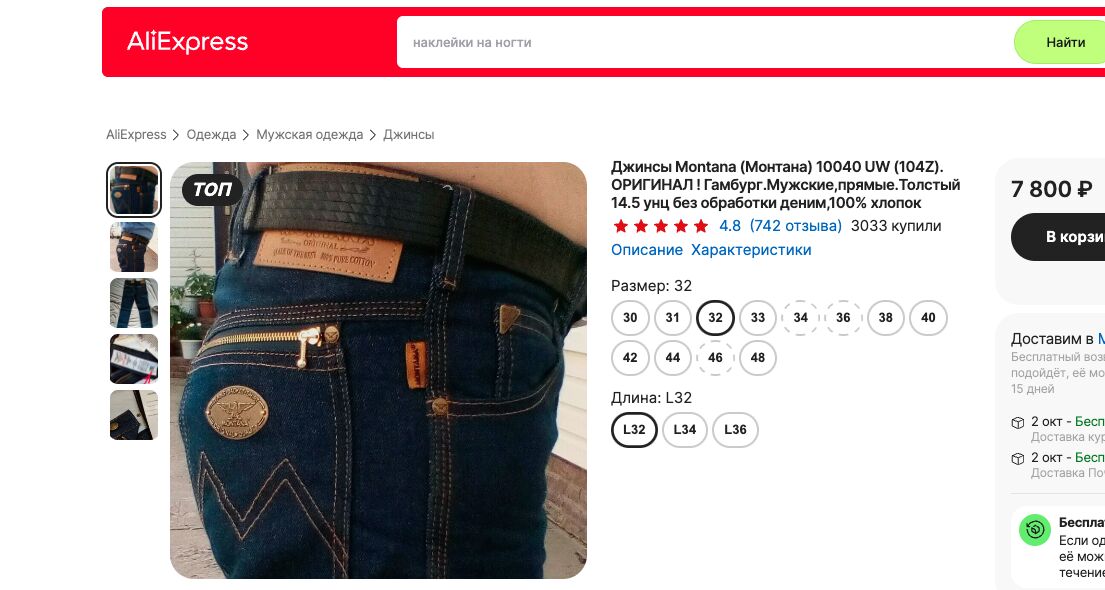Select length L34
The width and height of the screenshot is (1105, 590).
684,429
